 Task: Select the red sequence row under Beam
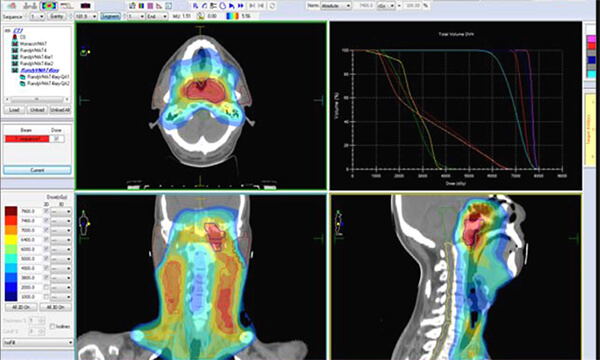click(x=27, y=139)
